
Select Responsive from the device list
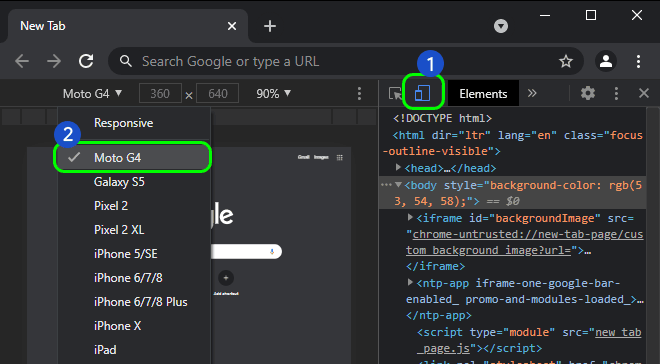coord(134,123)
